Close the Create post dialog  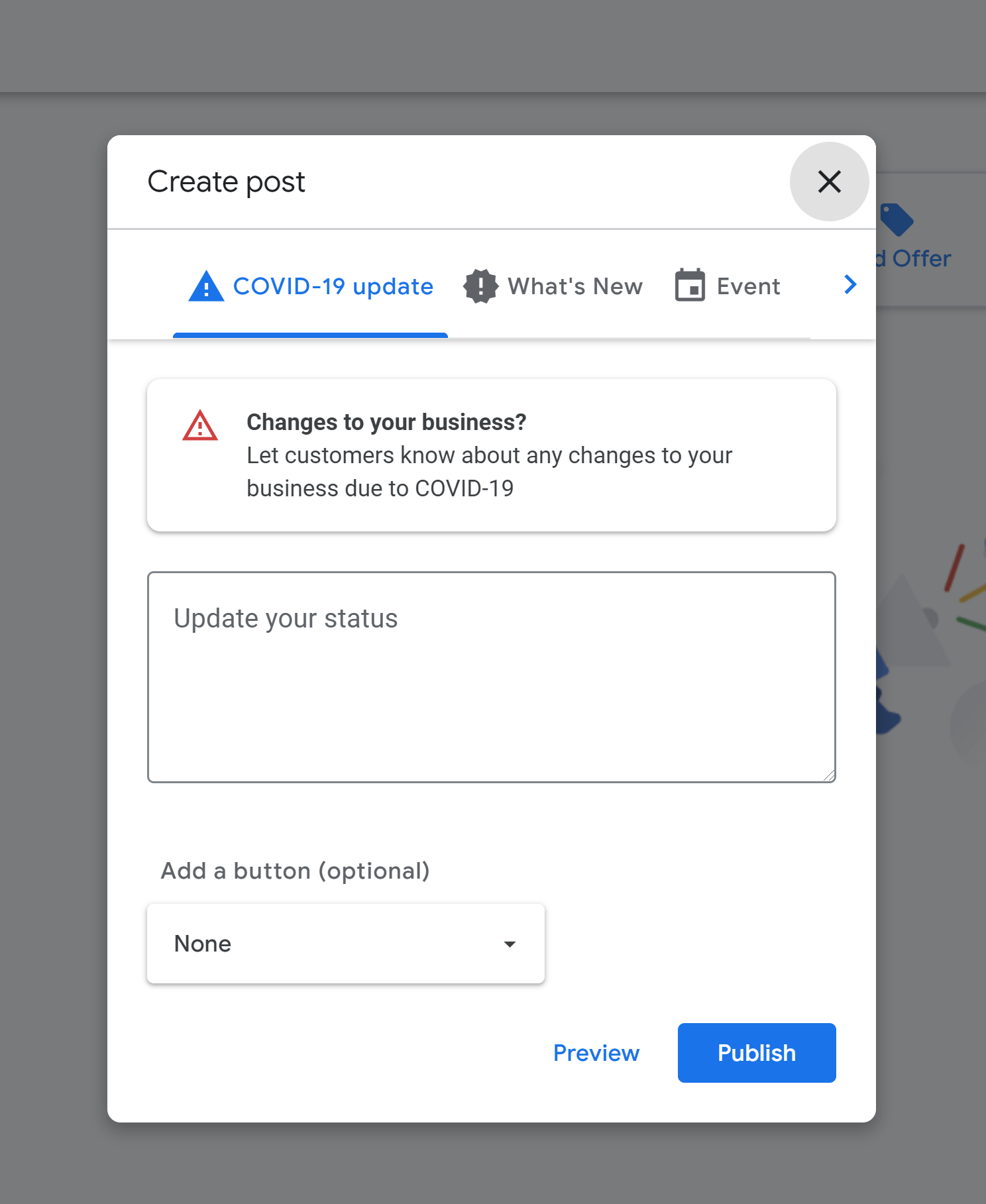point(829,182)
